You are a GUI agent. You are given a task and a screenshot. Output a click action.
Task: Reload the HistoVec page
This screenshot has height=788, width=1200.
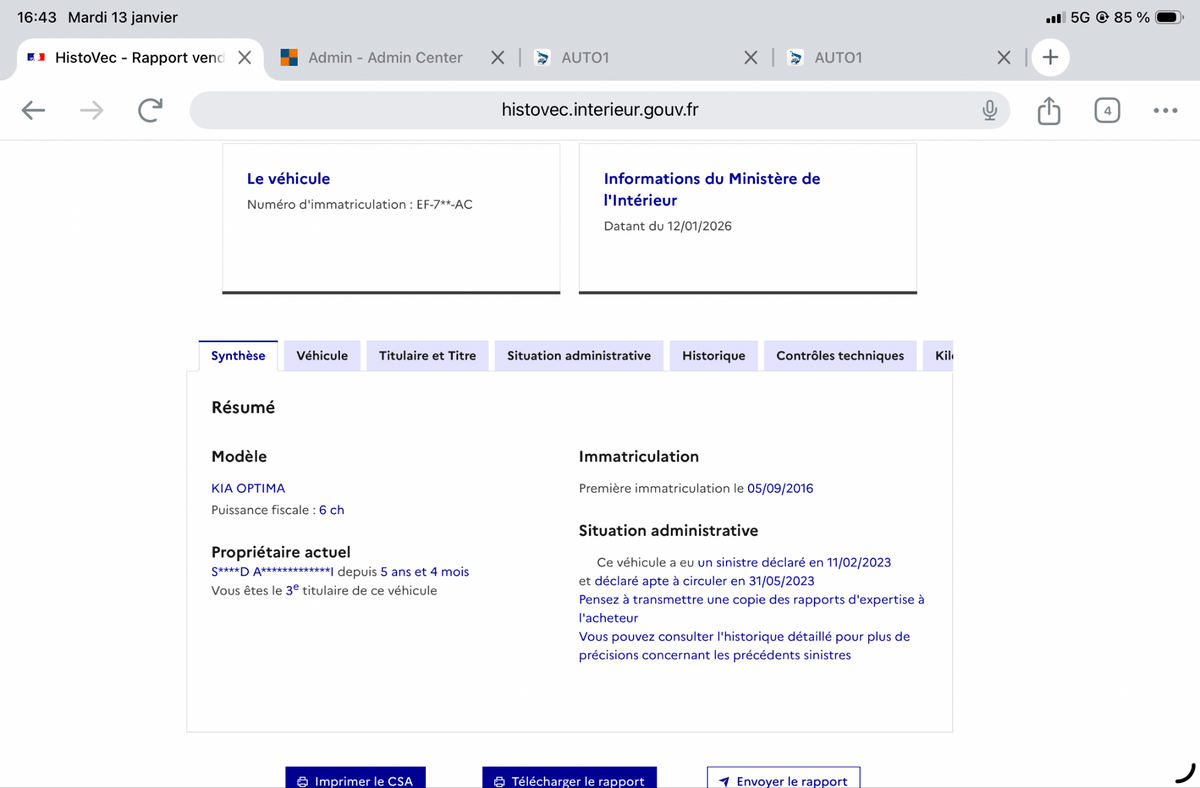[150, 110]
